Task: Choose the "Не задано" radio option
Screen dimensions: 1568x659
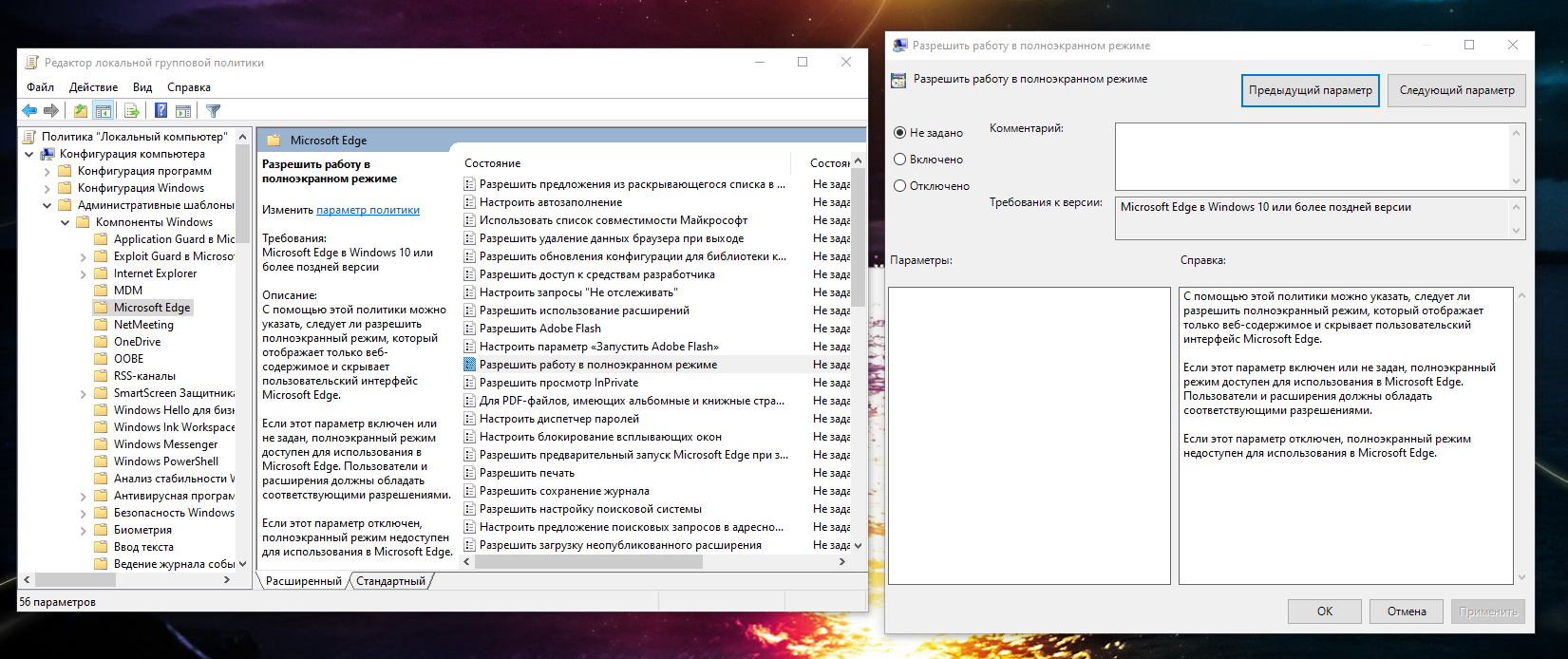Action: point(899,133)
